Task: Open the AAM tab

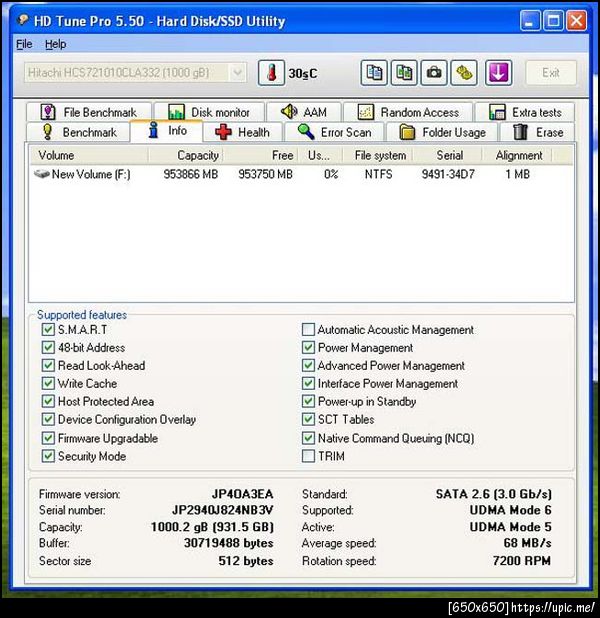Action: click(x=304, y=112)
